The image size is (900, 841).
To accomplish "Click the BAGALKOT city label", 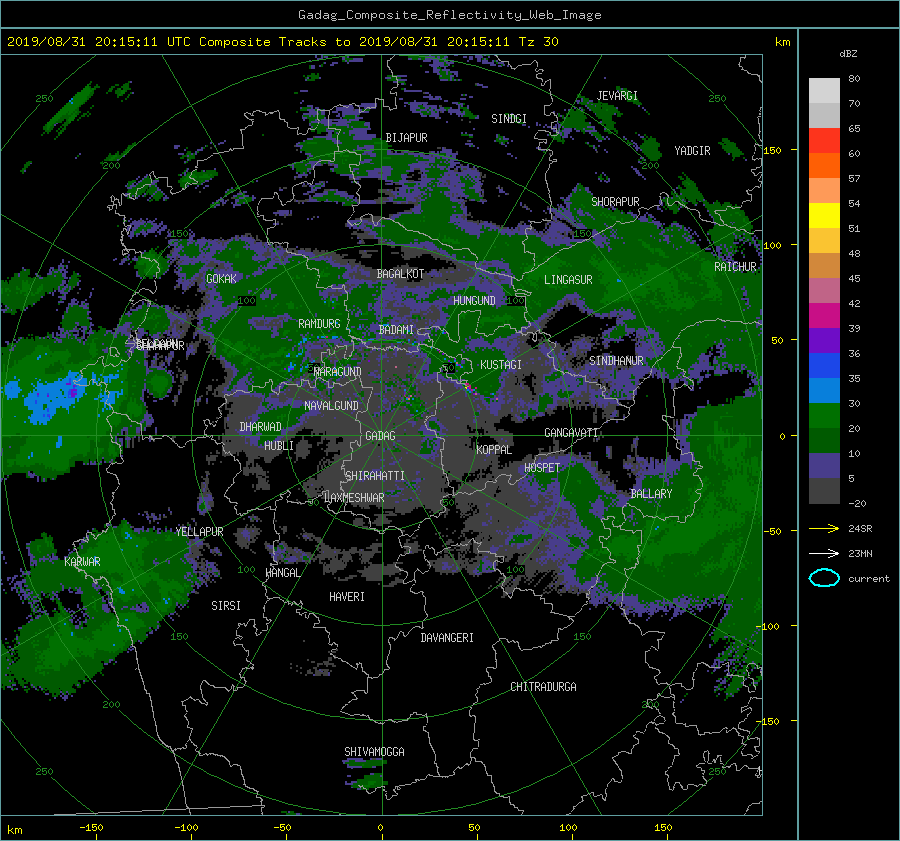I will click(400, 274).
